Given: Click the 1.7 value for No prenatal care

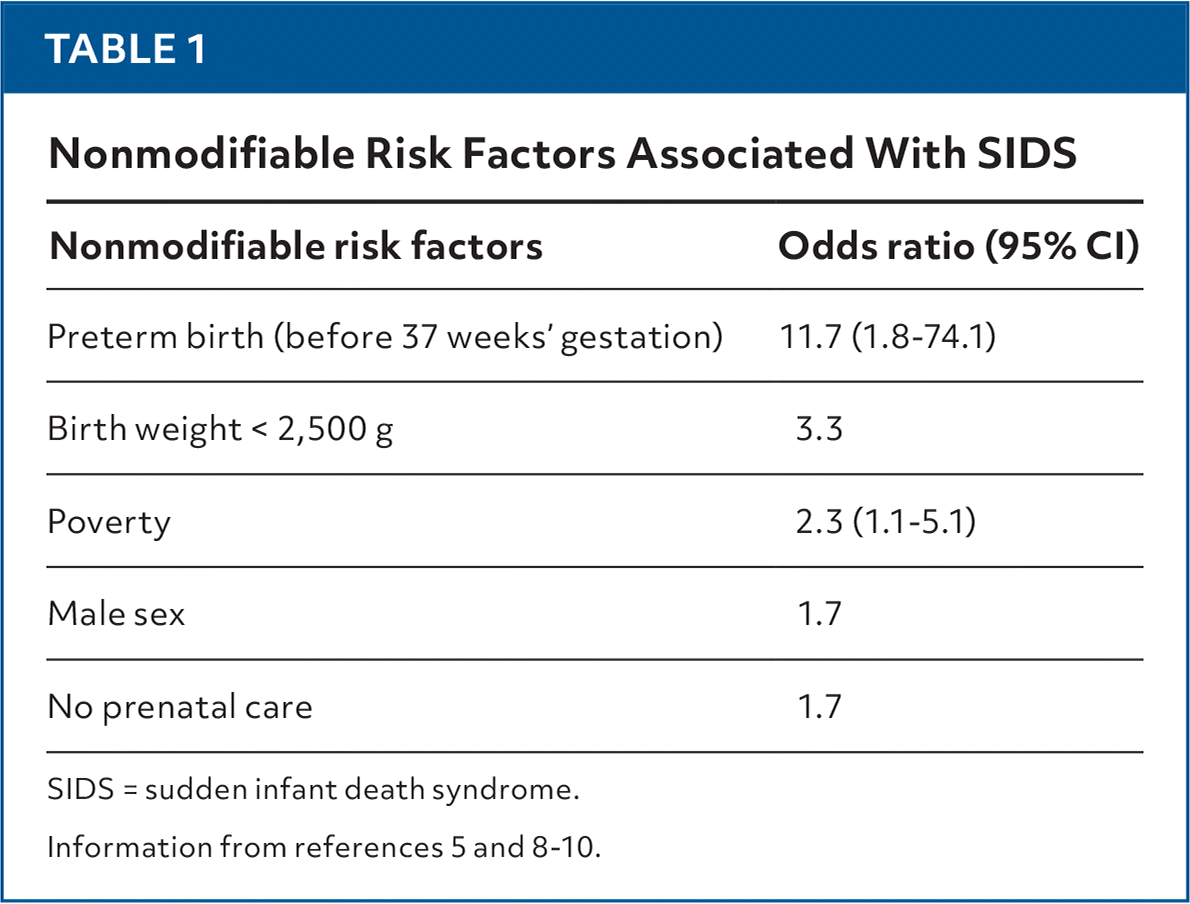Looking at the screenshot, I should (819, 707).
